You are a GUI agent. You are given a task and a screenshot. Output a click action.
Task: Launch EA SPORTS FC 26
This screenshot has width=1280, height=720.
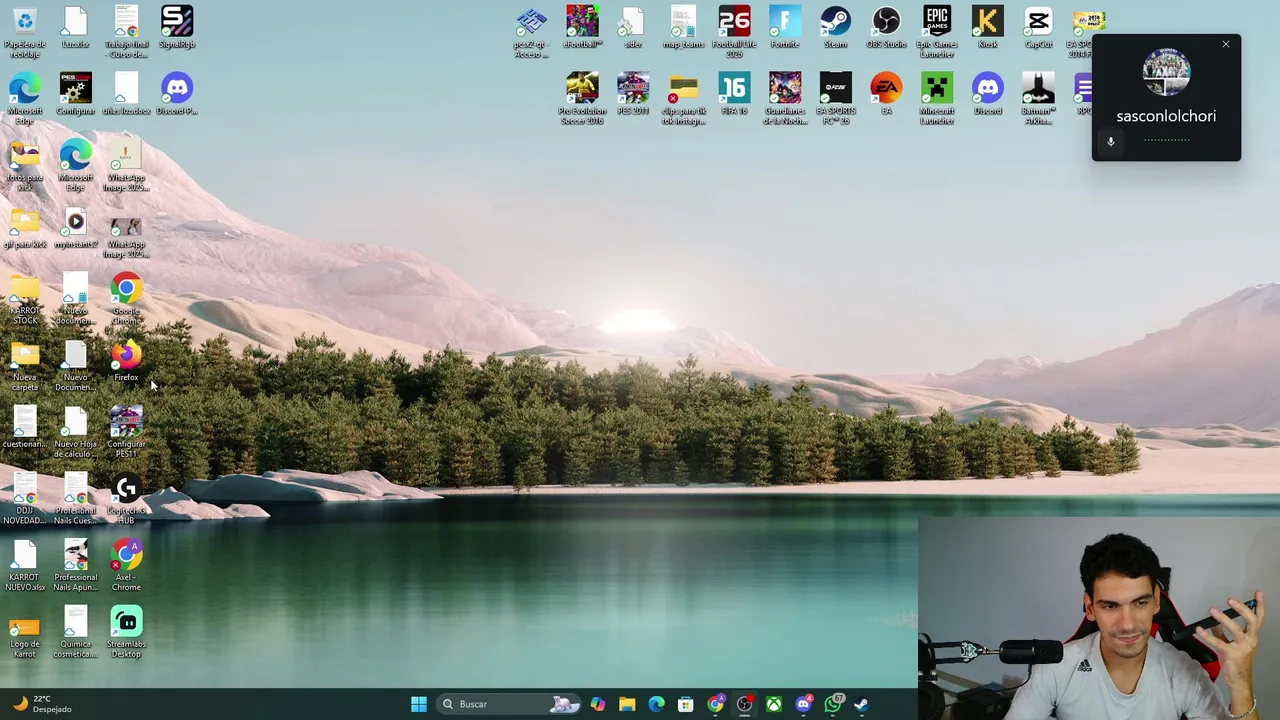[x=835, y=98]
